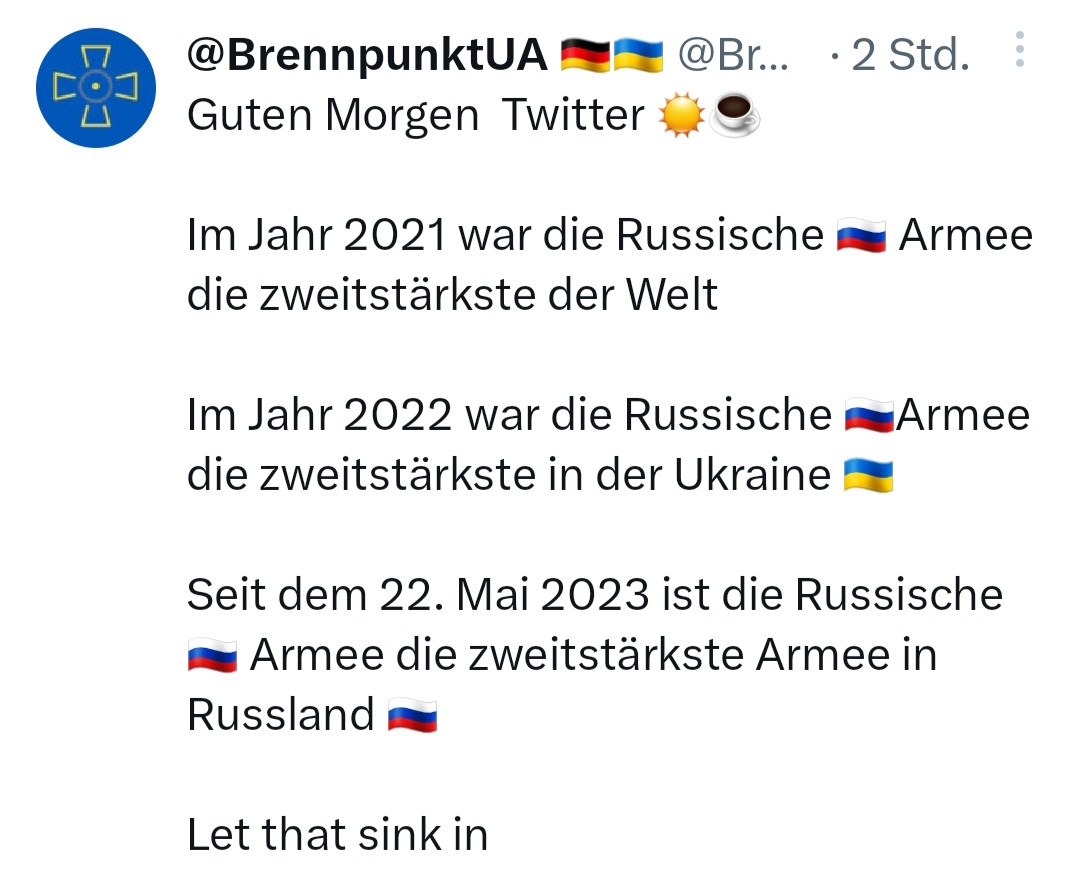The width and height of the screenshot is (1080, 874).
Task: Click the 'Let that sink in' text
Action: pos(337,835)
